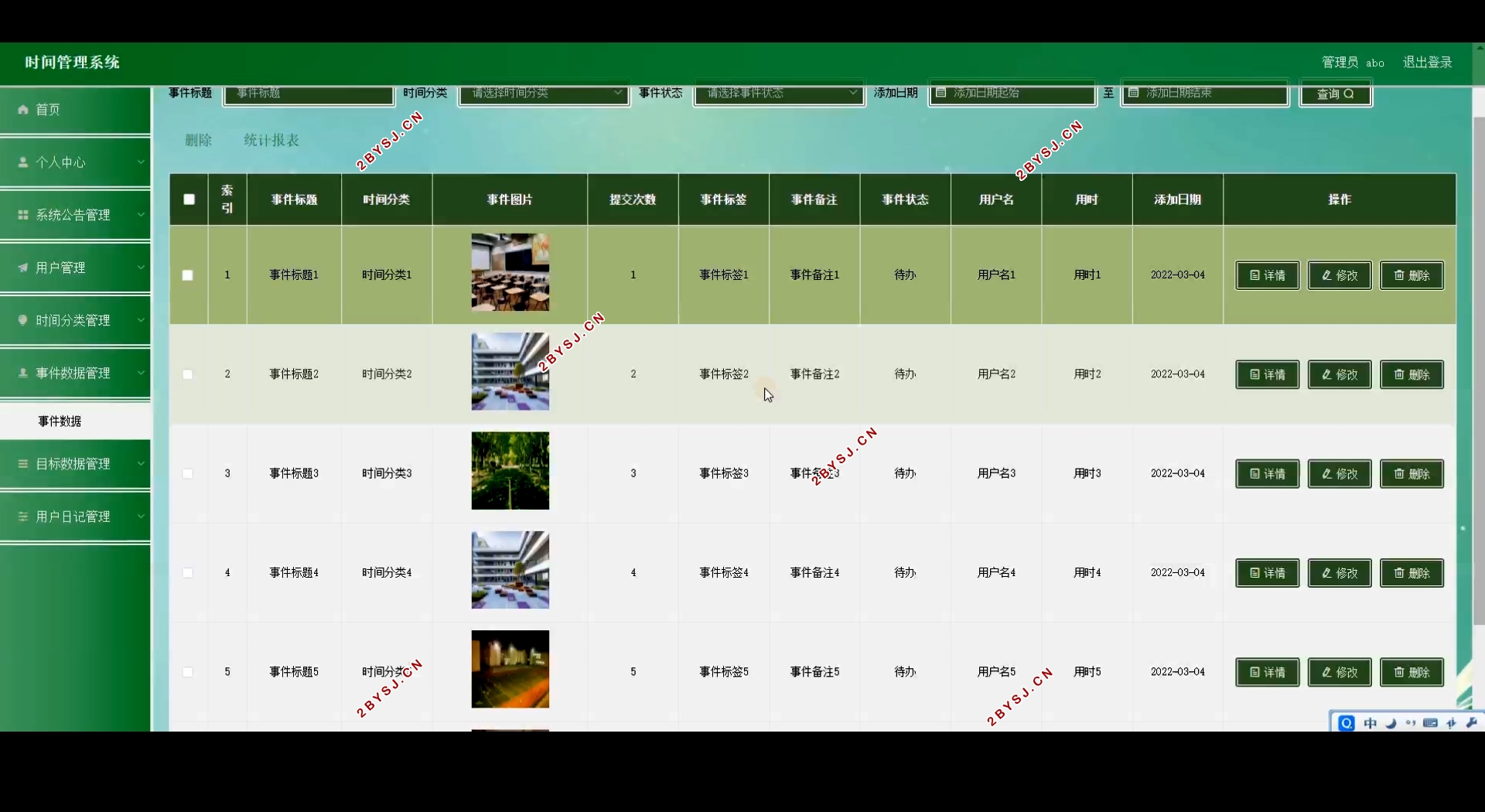Open the 时间分类 dropdown filter
This screenshot has width=1485, height=812.
click(544, 94)
